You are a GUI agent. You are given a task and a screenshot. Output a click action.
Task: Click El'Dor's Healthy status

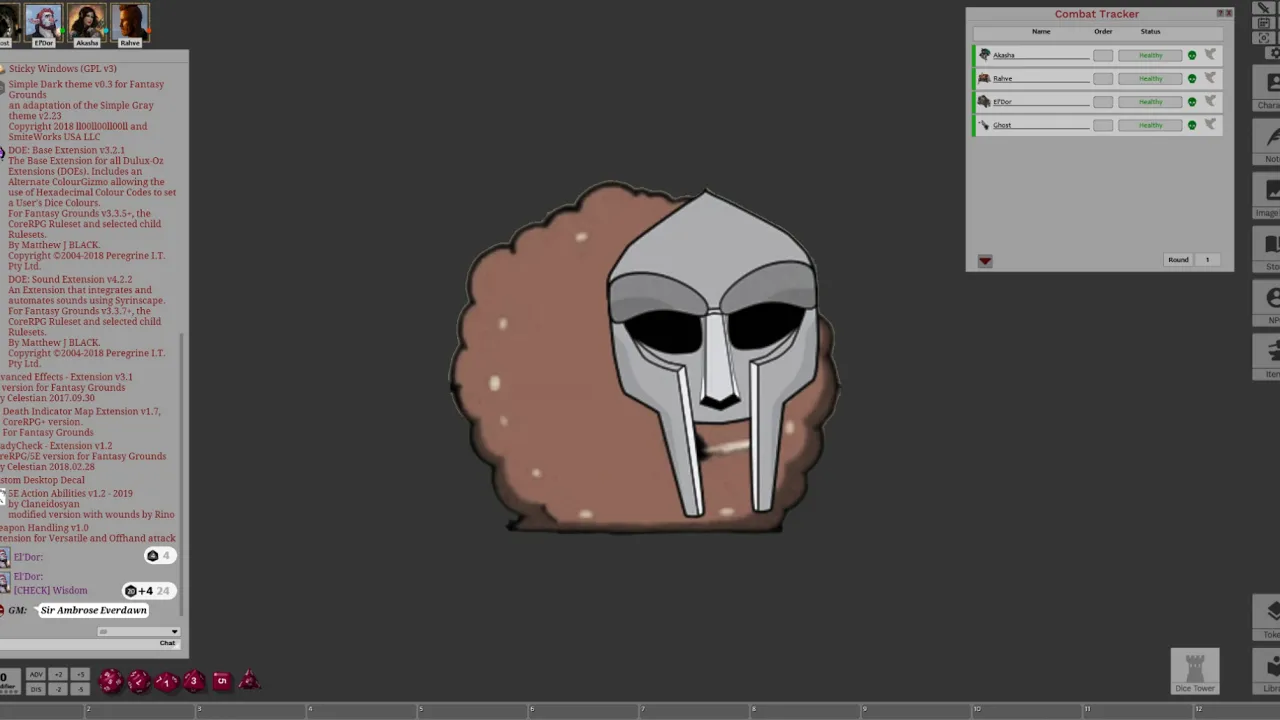tap(1150, 101)
